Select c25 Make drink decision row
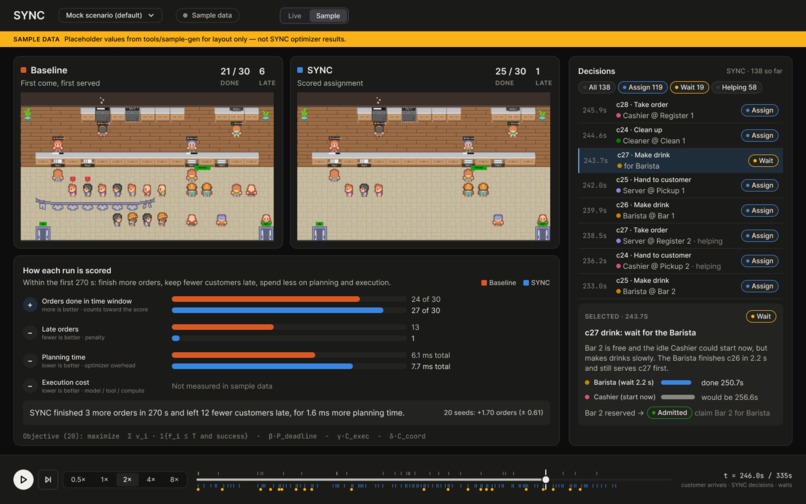806x504 pixels. pyautogui.click(x=680, y=286)
